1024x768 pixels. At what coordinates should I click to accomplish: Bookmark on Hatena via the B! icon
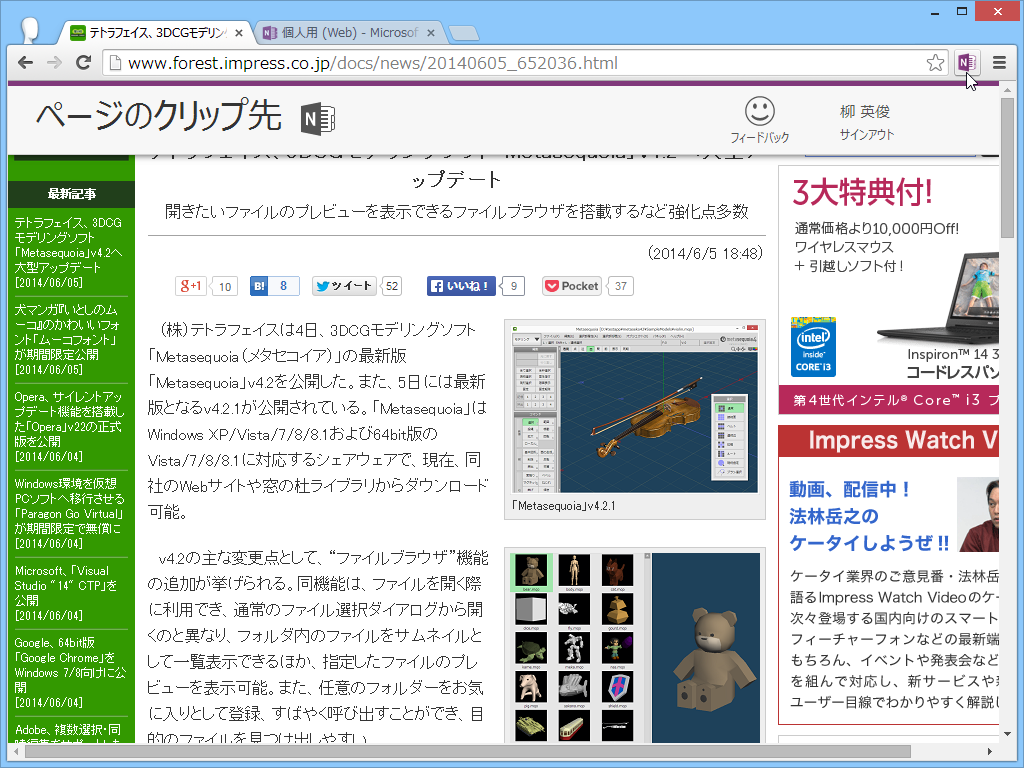[x=256, y=286]
